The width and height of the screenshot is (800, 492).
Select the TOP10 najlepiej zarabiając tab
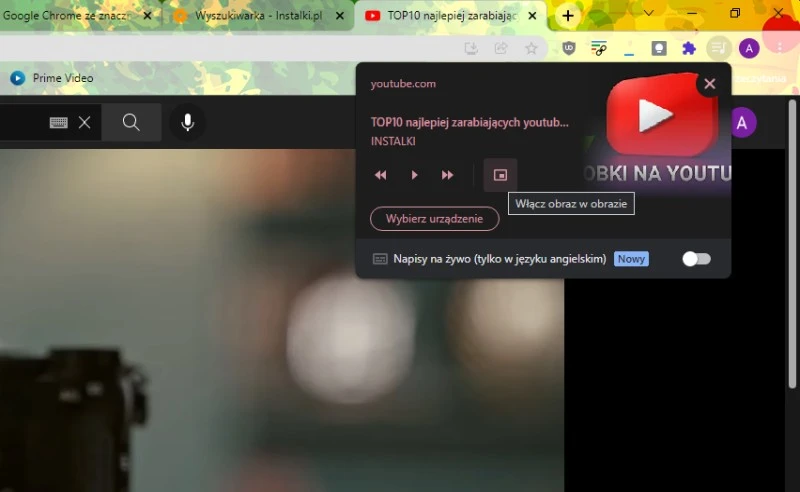[452, 16]
